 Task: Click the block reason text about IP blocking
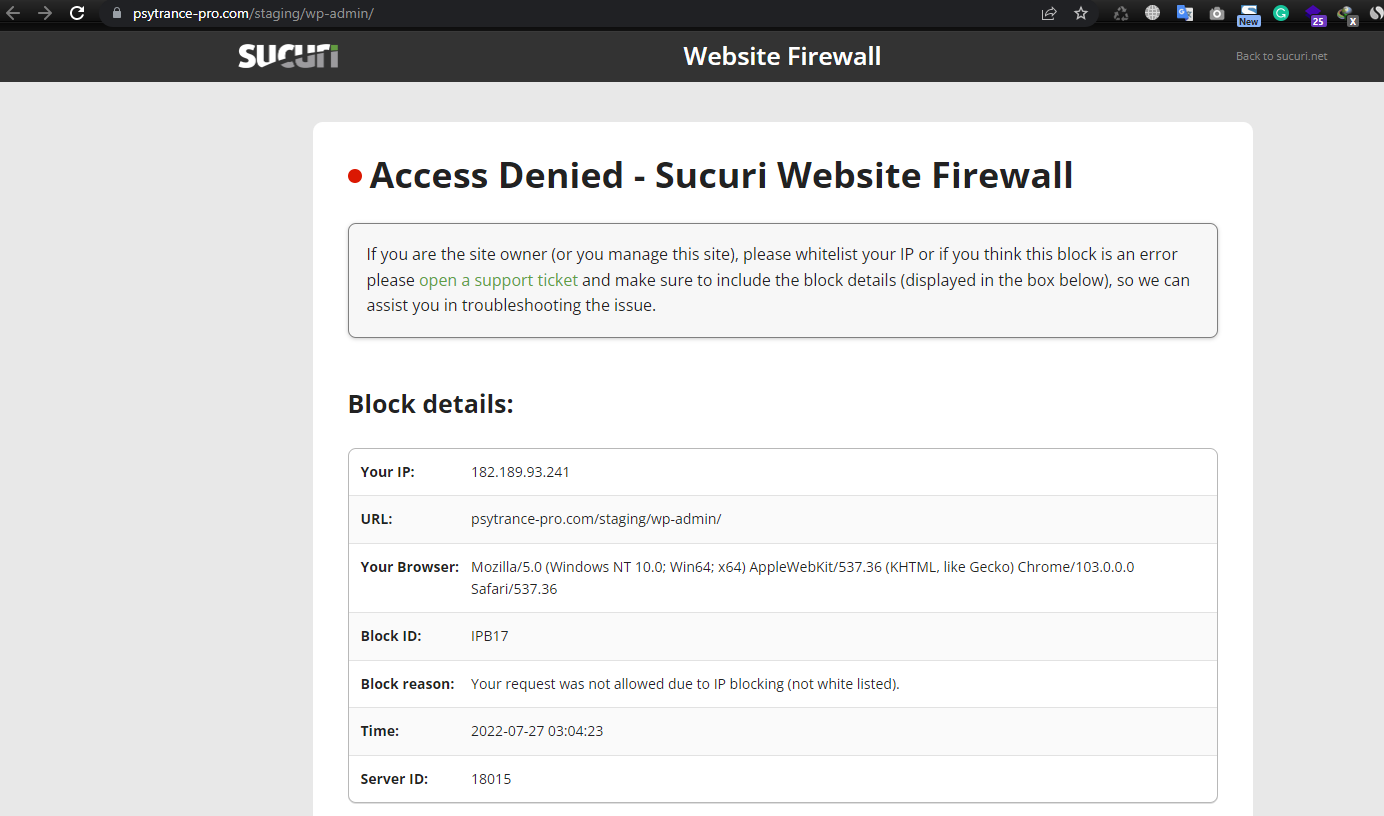pos(685,684)
